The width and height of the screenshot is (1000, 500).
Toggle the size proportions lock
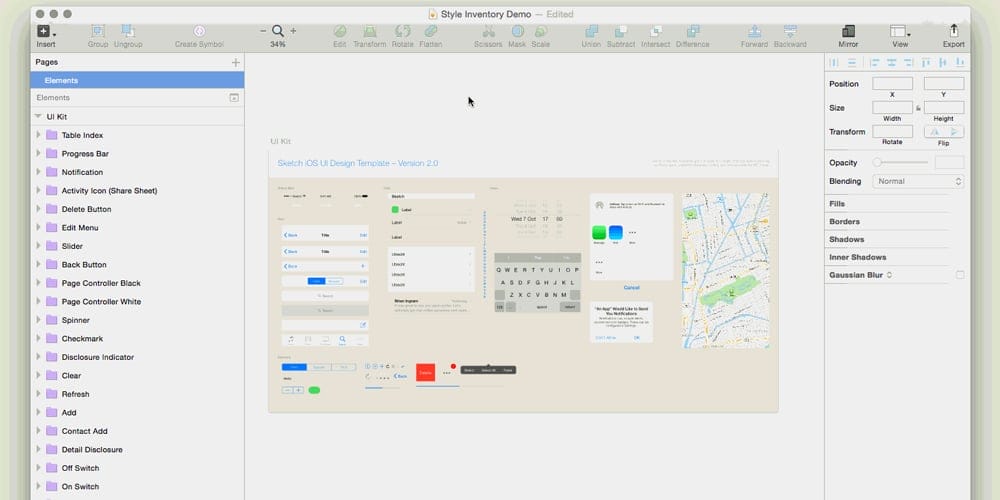(918, 108)
